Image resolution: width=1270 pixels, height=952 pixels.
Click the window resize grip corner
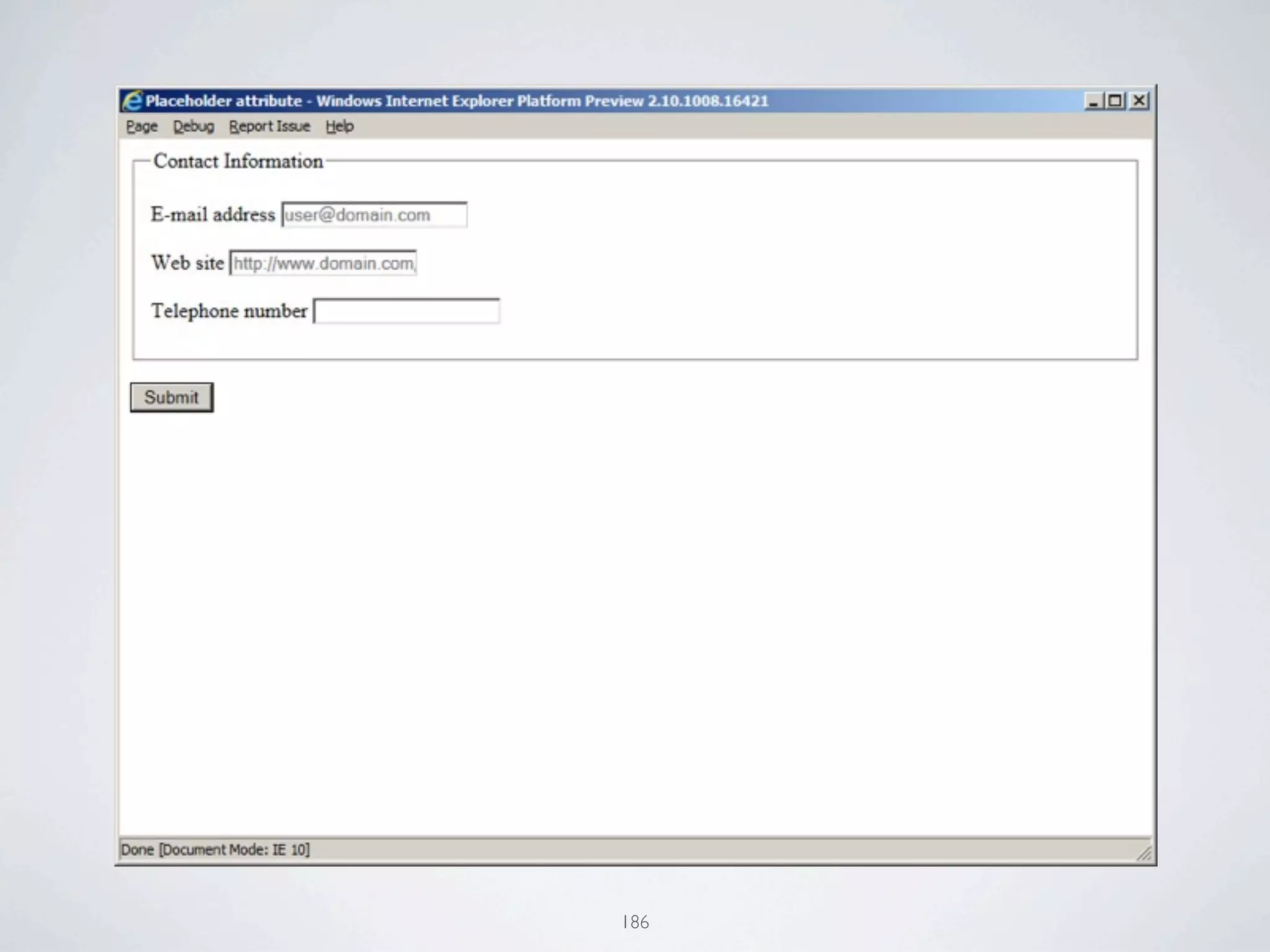tap(1145, 854)
